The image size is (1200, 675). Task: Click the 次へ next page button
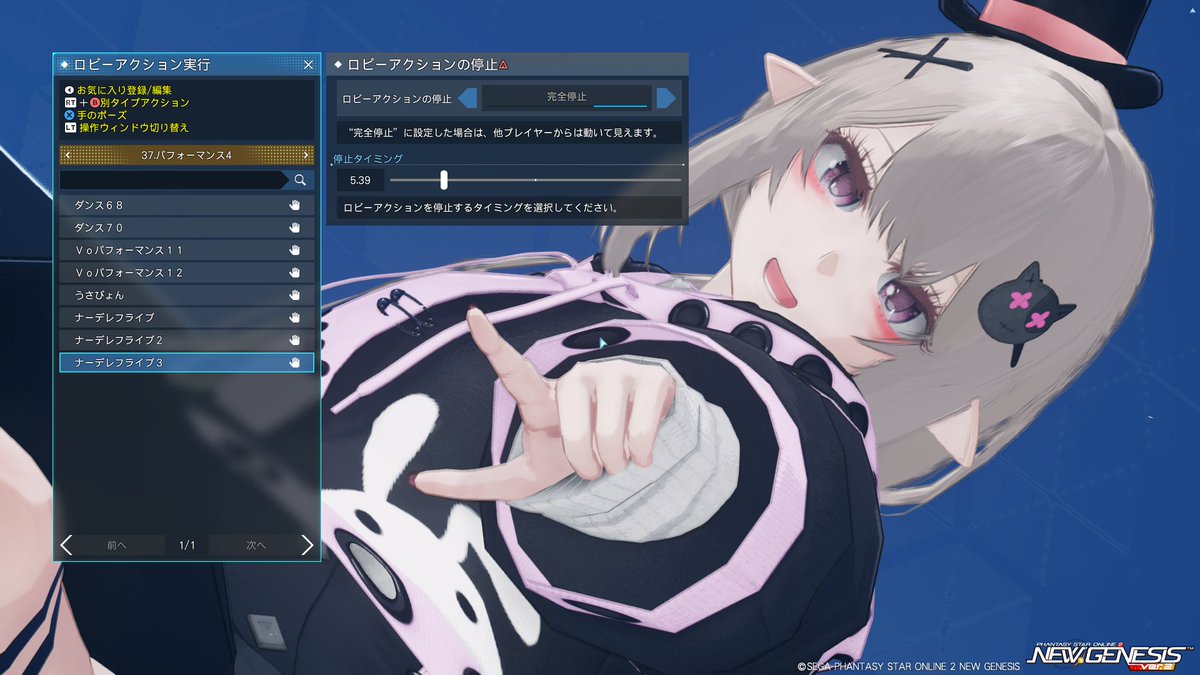[x=254, y=545]
